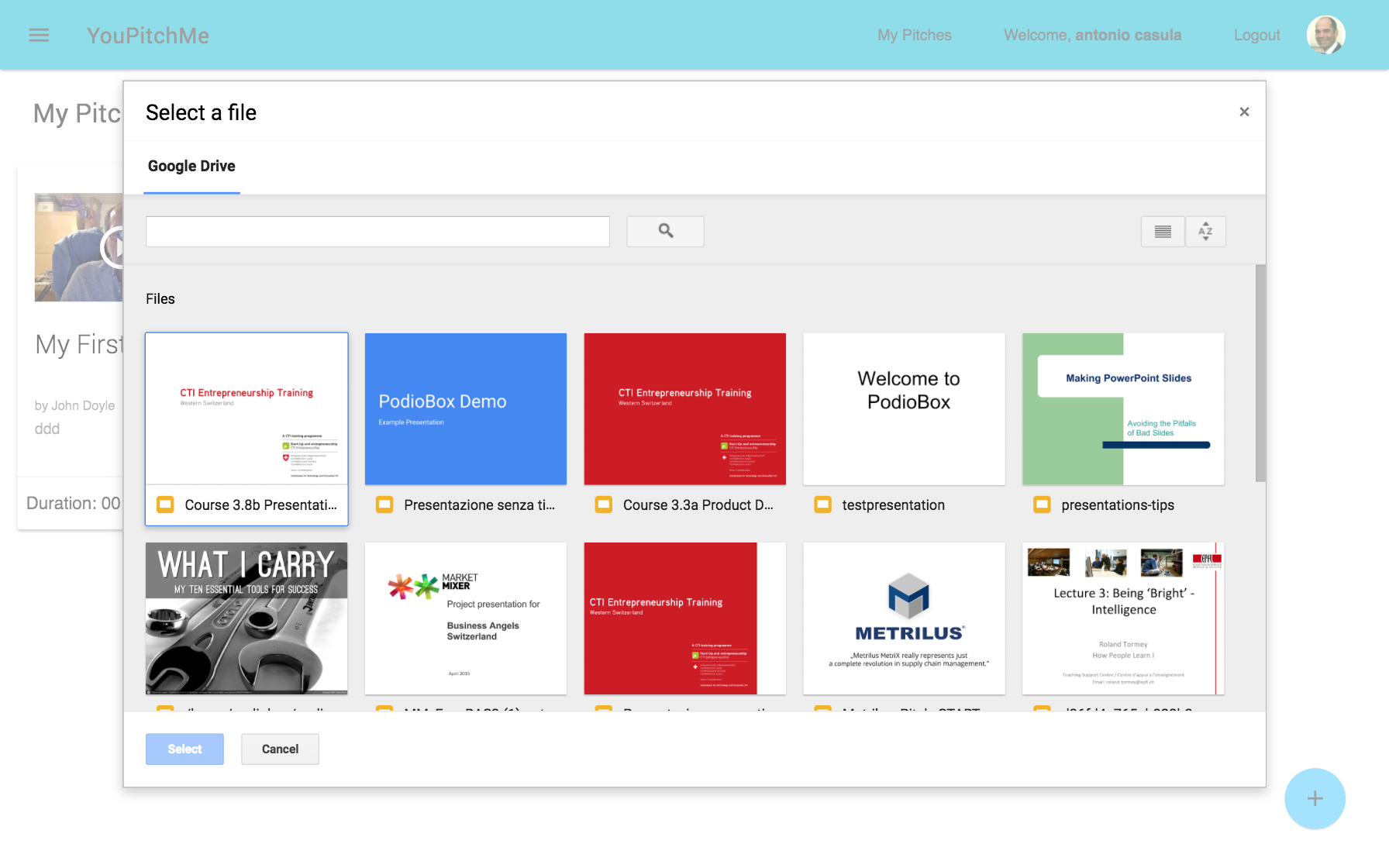This screenshot has height=868, width=1389.
Task: Click the user avatar photo
Action: point(1325,35)
